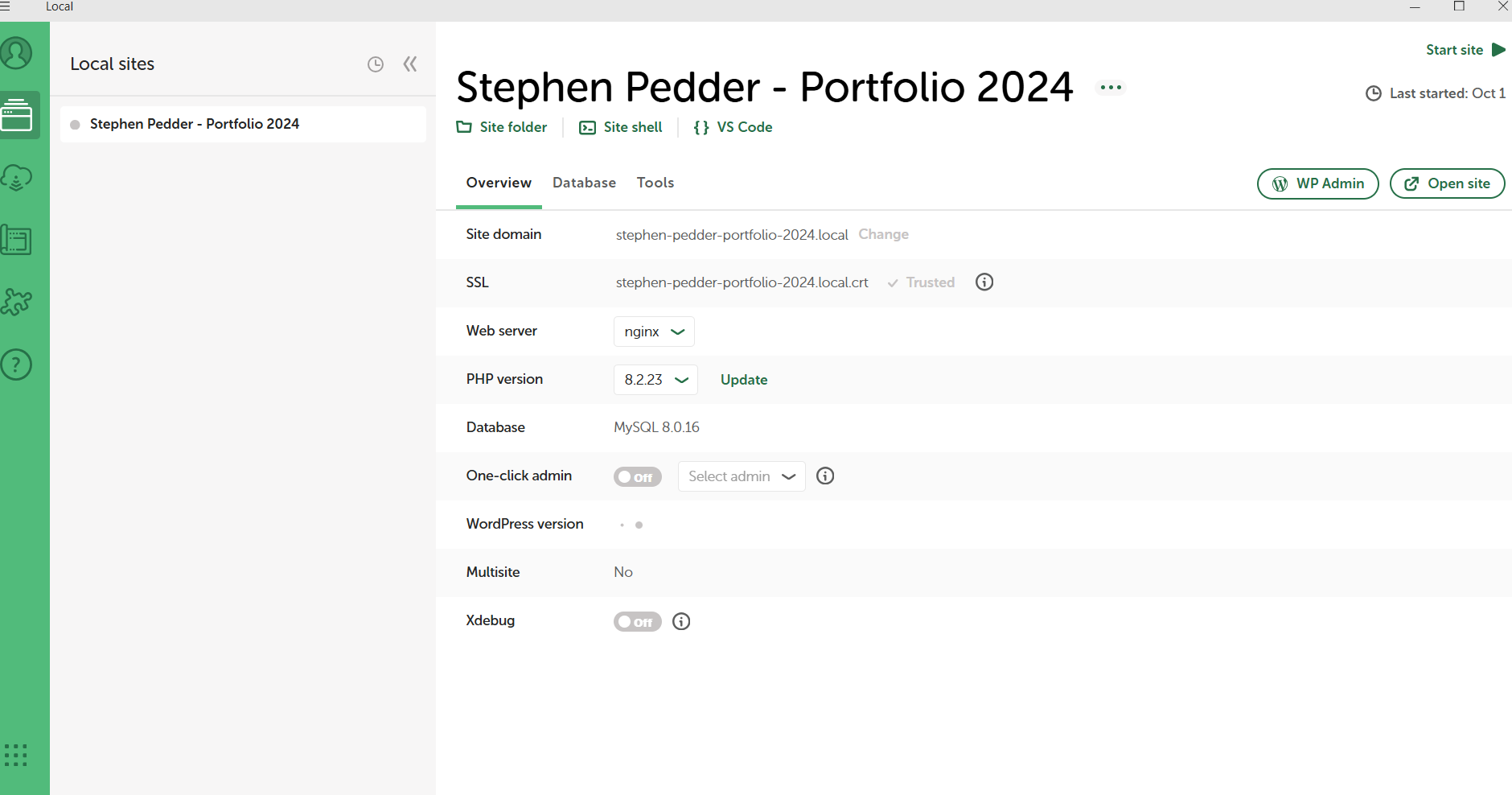Toggle One-click admin switch on
Screen dimensions: 1512x795
[x=637, y=476]
